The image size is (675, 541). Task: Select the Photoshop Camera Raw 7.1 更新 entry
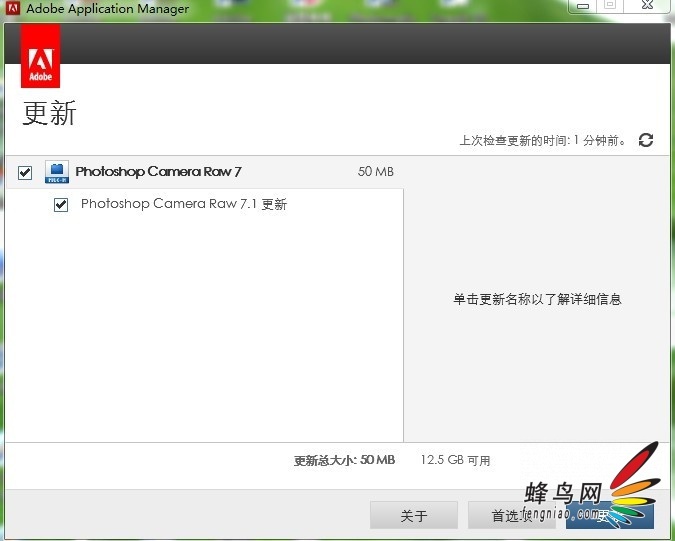[184, 204]
